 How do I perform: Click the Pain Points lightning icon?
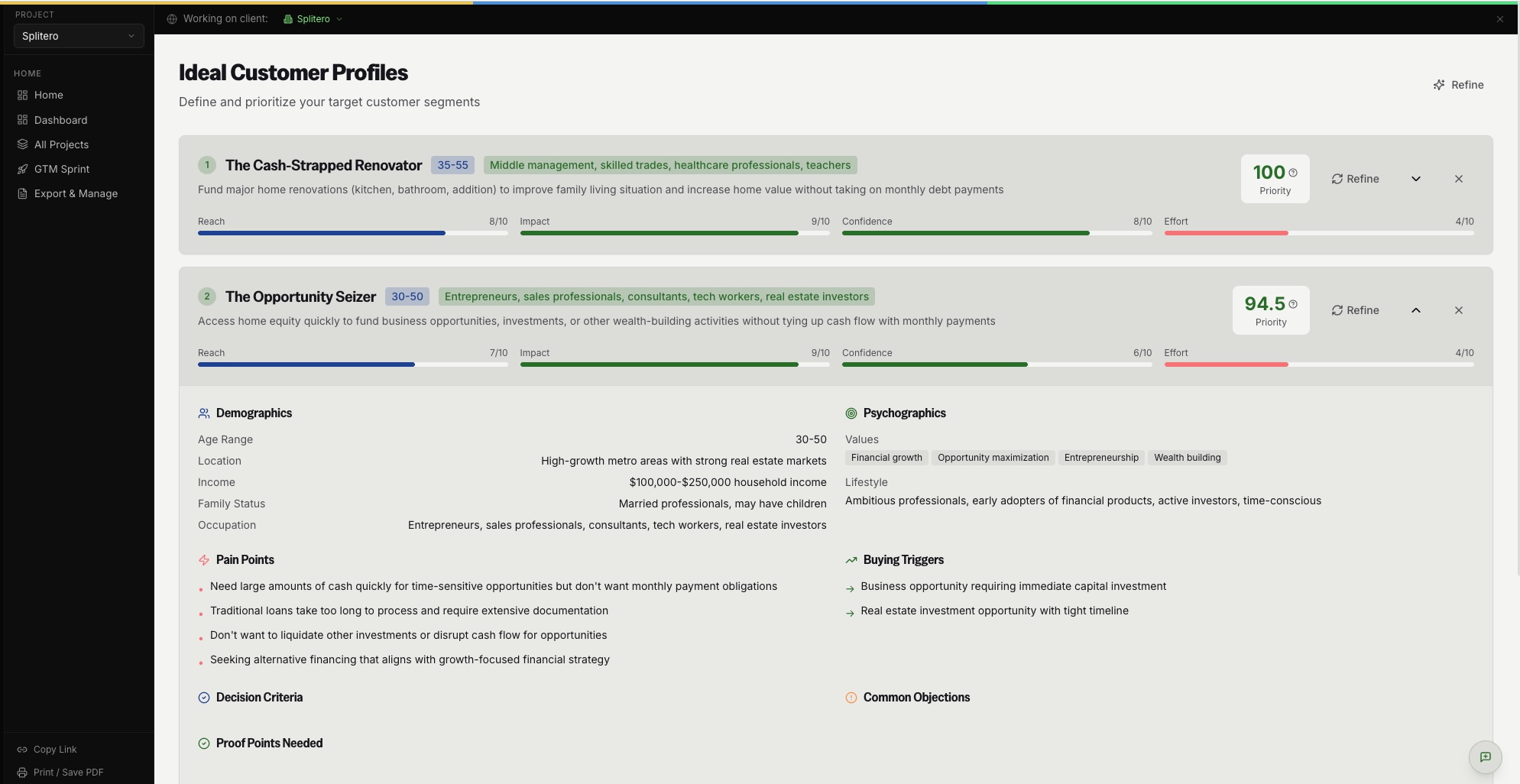click(204, 560)
